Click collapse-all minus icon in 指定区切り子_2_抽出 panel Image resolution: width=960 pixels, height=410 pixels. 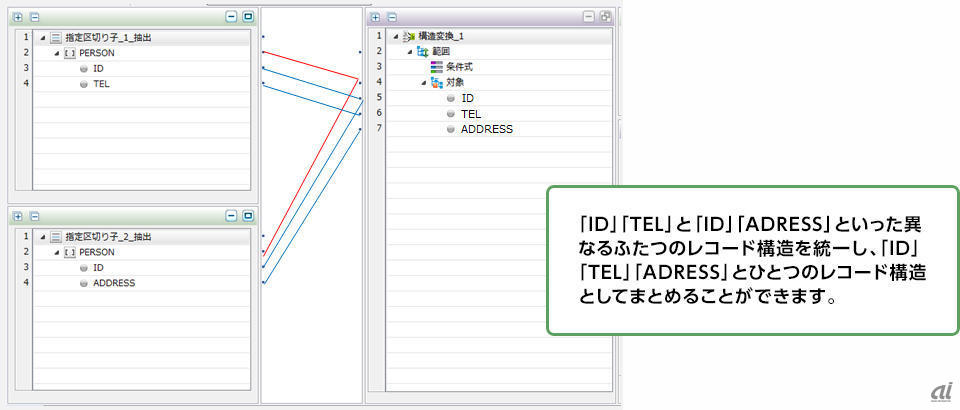[34, 216]
